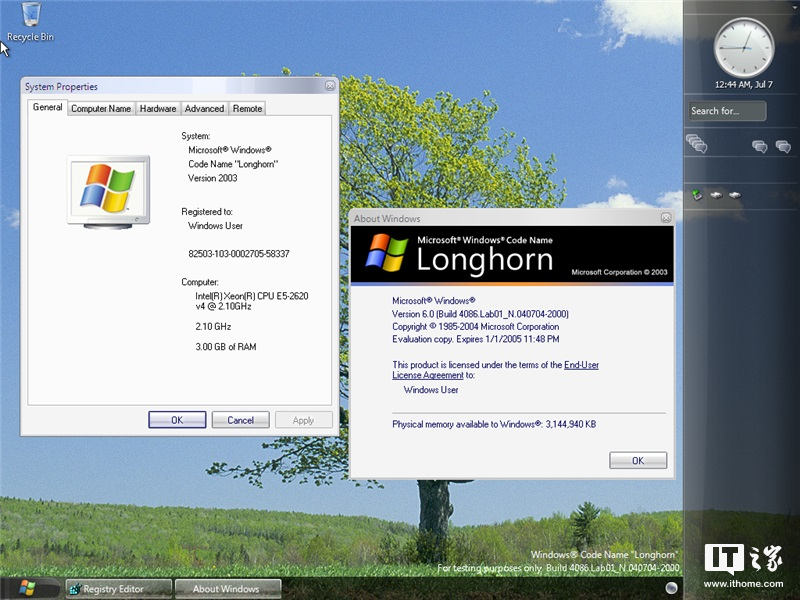Click the large 'Longhorn' banner text
Screen dimensions: 800x600
tap(485, 260)
